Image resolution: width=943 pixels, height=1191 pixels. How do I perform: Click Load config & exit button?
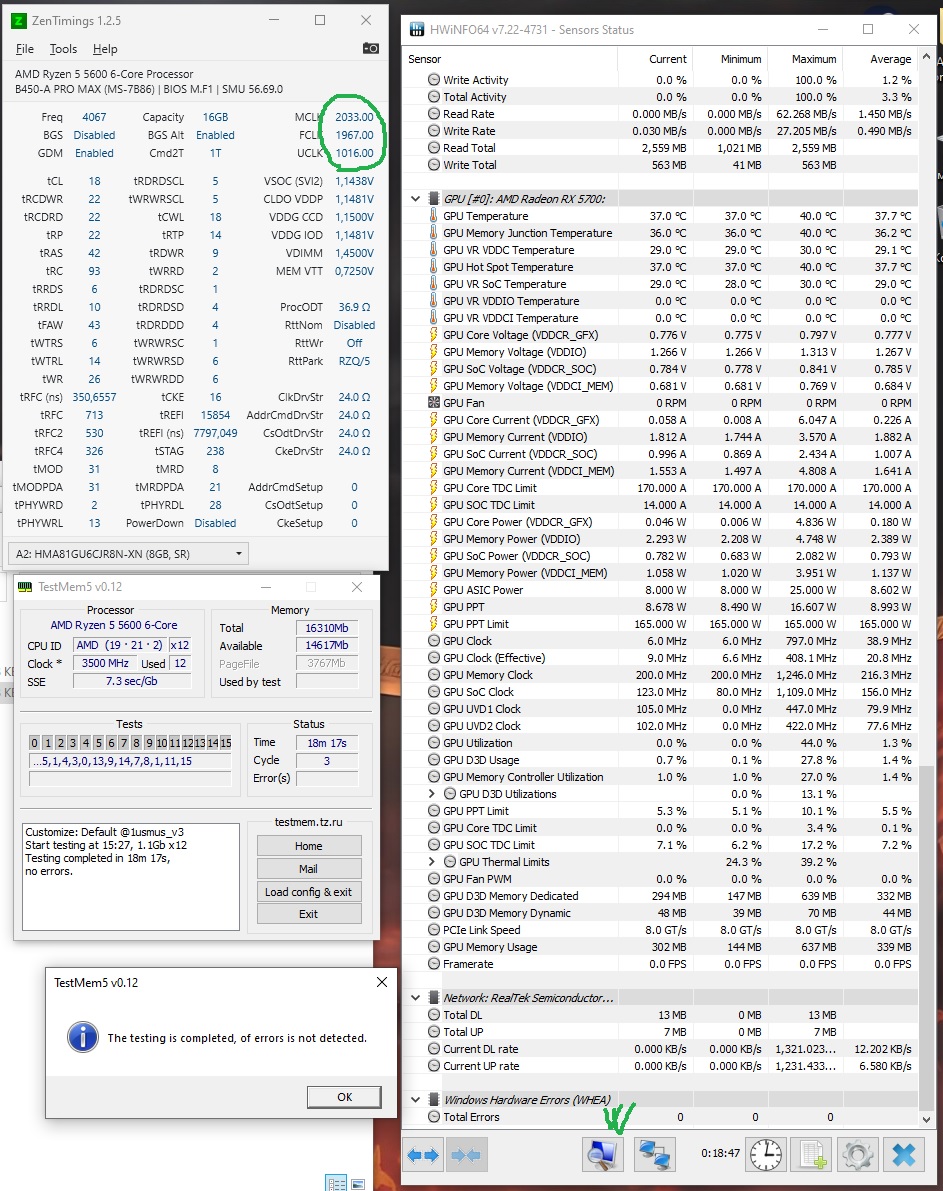pos(309,892)
